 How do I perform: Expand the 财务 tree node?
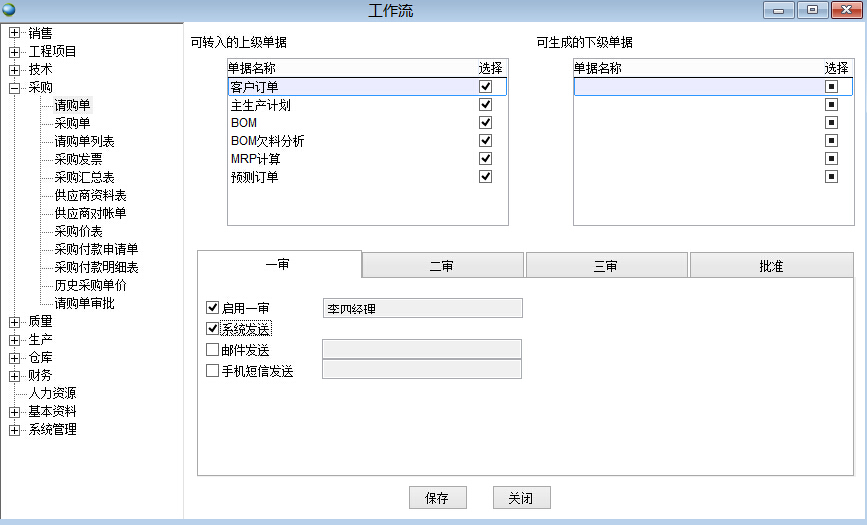[x=15, y=376]
